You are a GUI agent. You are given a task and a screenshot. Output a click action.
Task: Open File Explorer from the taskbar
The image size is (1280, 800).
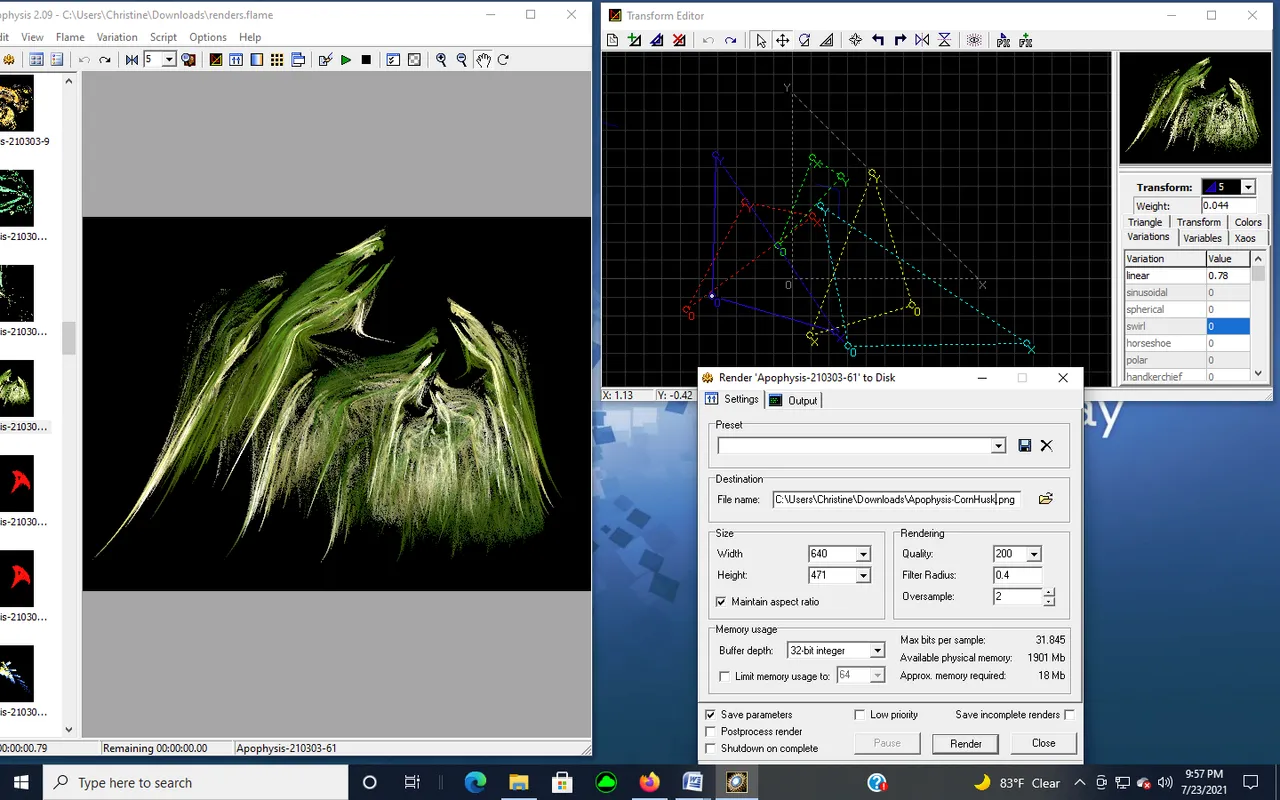518,782
